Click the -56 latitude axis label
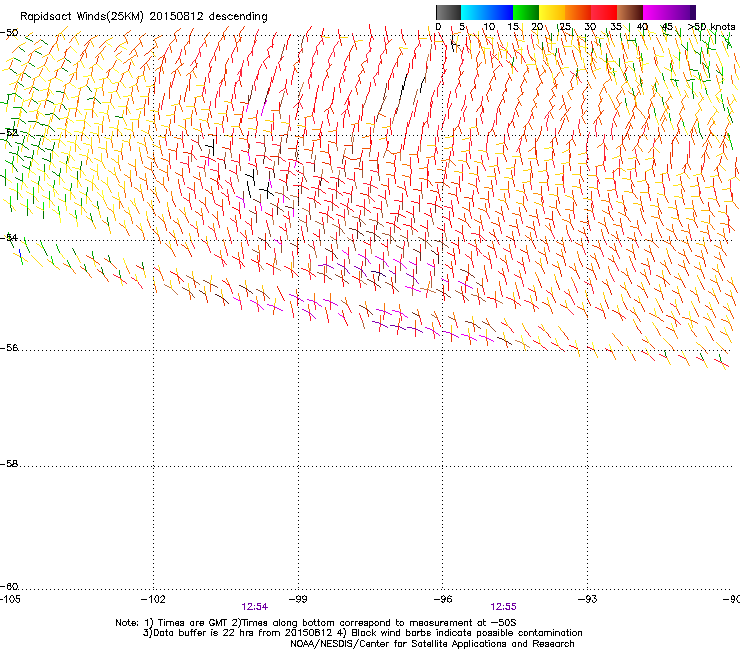Image resolution: width=740 pixels, height=650 pixels. click(9, 347)
